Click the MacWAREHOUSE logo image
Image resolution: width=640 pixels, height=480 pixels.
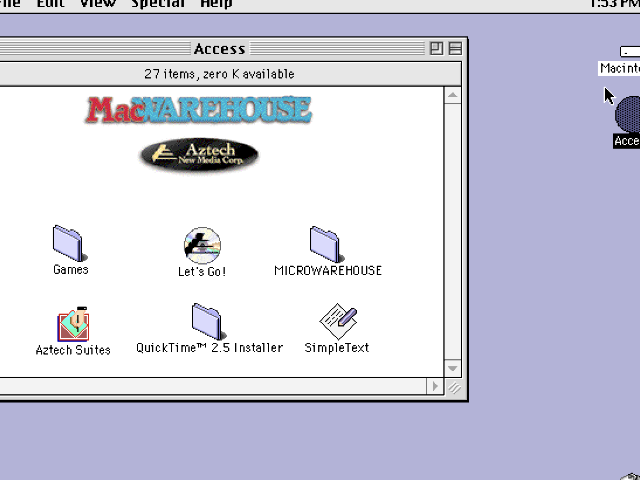click(199, 109)
